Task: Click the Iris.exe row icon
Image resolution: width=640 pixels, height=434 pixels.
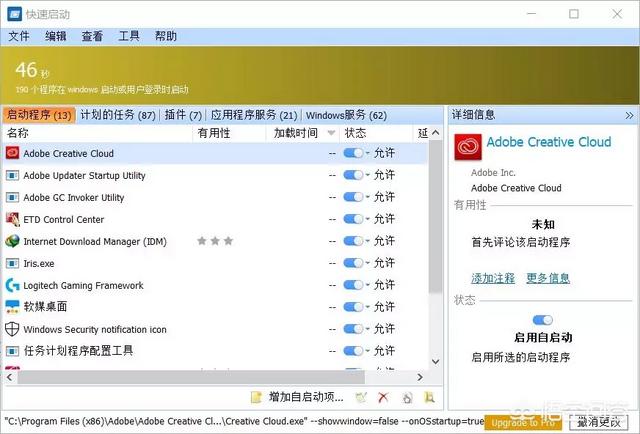Action: tap(12, 263)
